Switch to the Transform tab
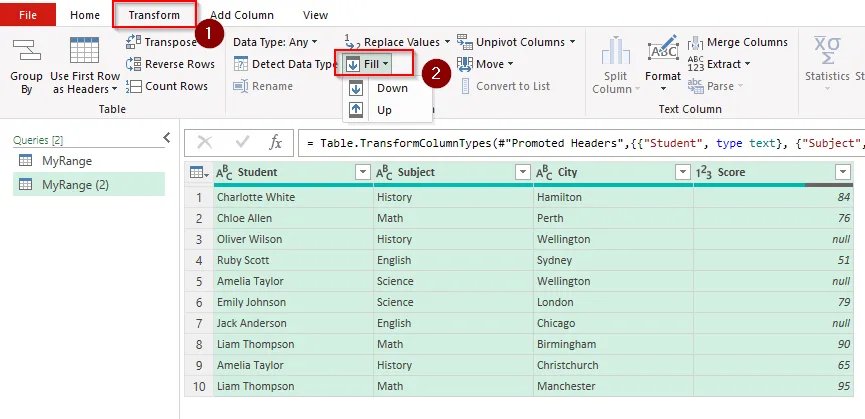 (154, 15)
